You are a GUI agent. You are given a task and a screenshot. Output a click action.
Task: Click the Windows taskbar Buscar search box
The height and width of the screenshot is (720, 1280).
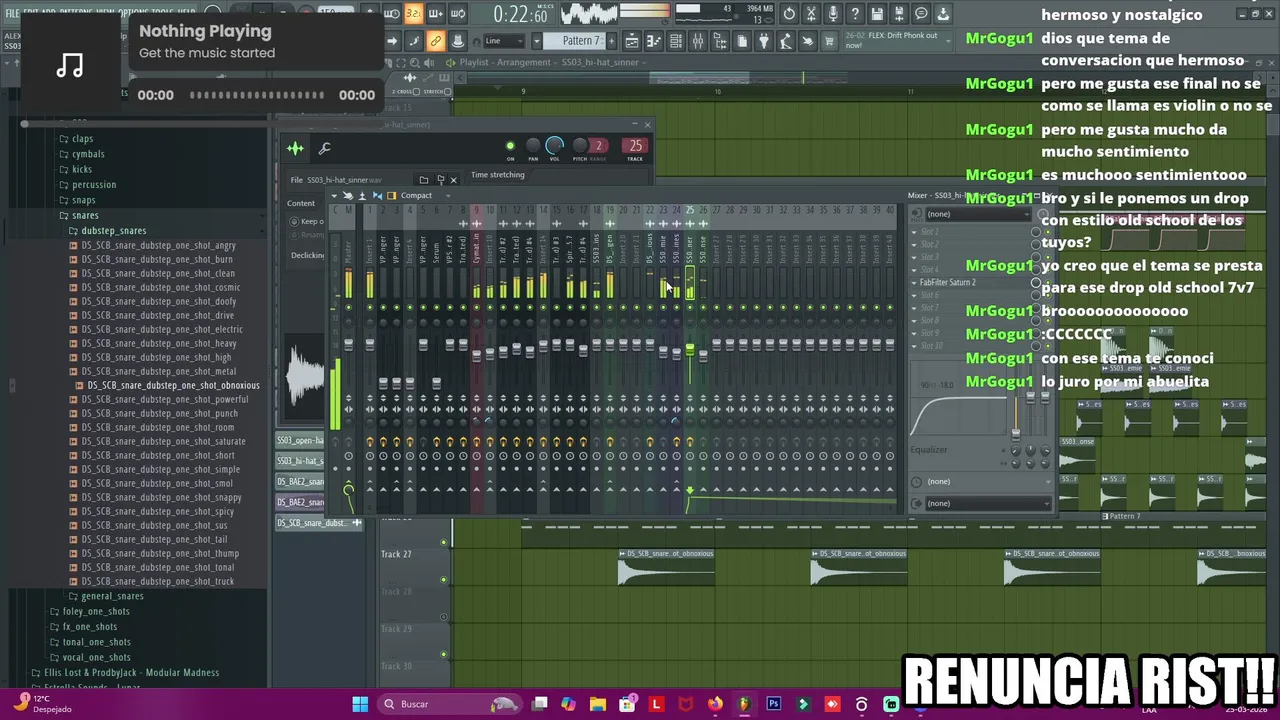coord(448,704)
